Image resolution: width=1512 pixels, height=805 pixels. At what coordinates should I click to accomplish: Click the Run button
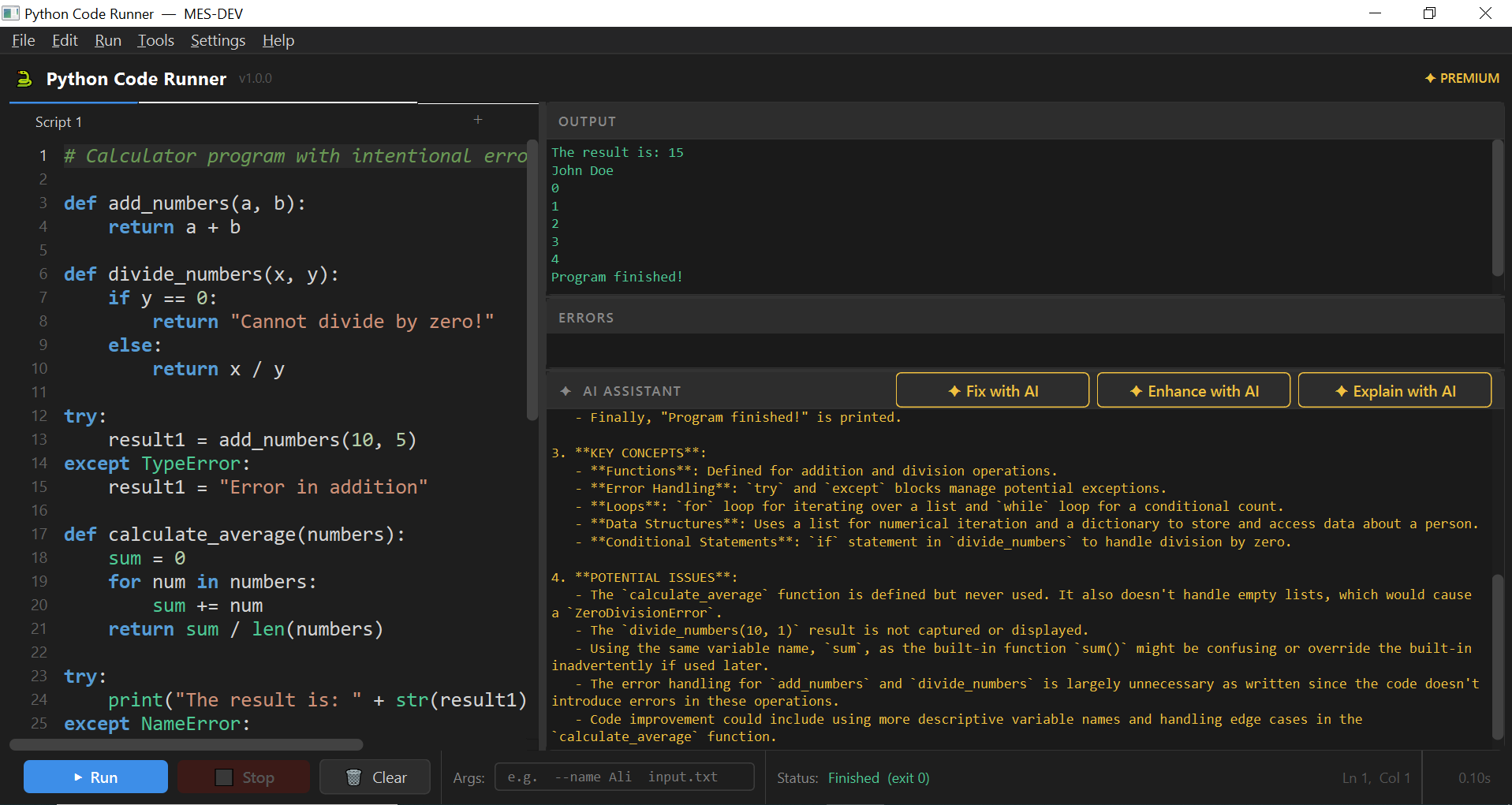point(95,777)
